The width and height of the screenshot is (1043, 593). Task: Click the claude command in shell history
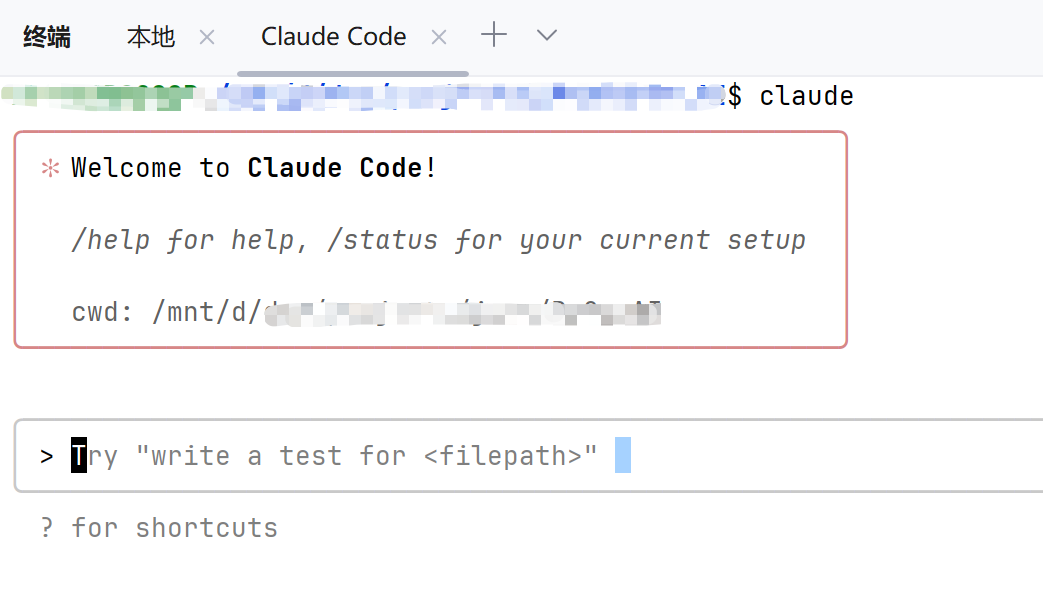pyautogui.click(x=806, y=95)
